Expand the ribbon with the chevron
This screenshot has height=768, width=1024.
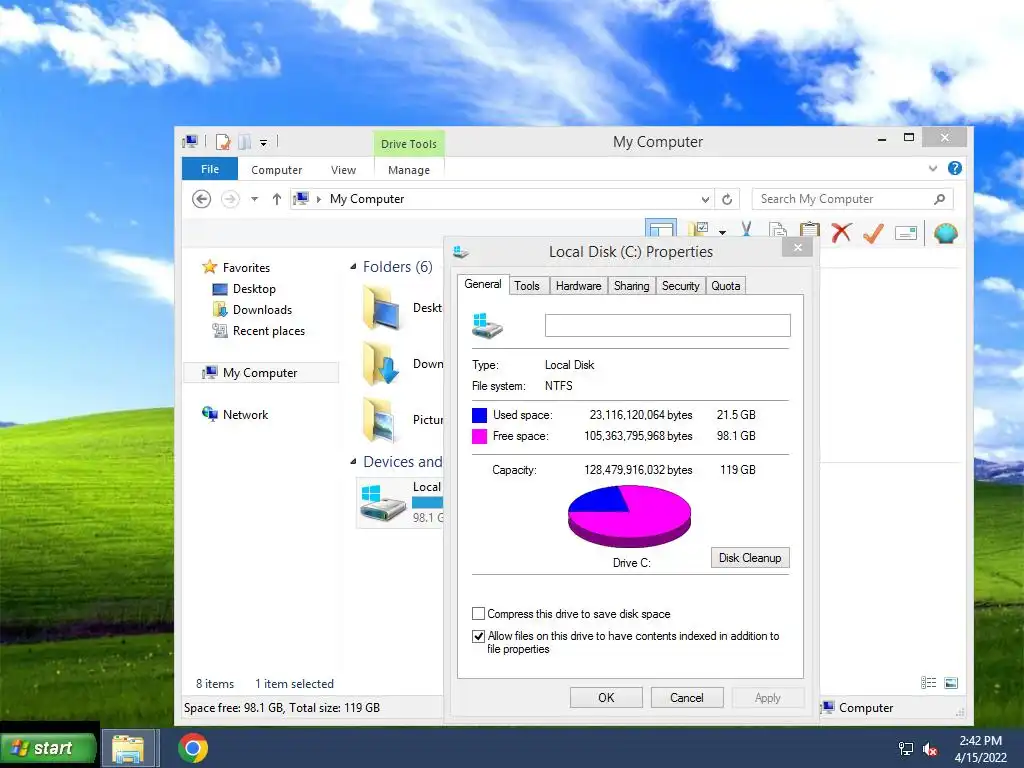(933, 168)
